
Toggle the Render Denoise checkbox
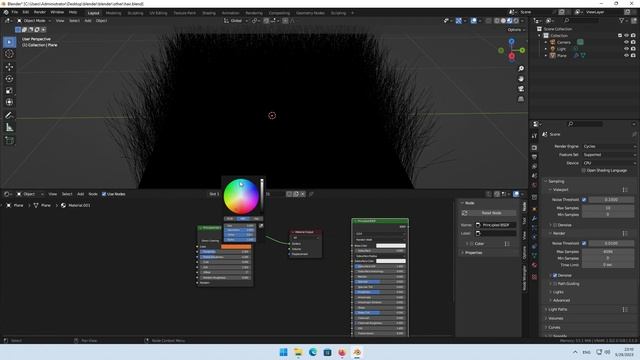(x=555, y=276)
